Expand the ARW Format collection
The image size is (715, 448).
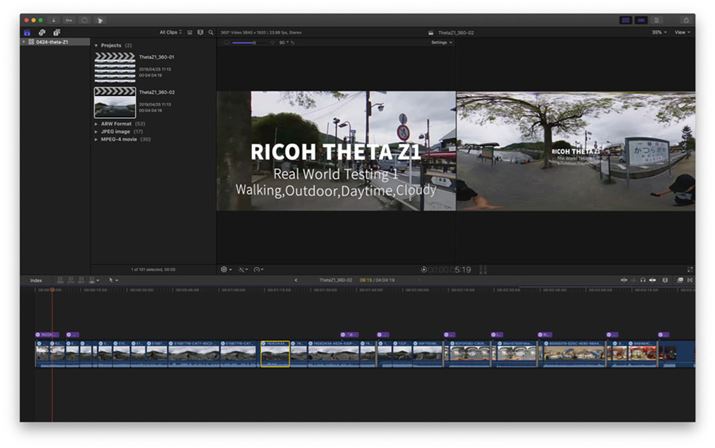coord(96,123)
